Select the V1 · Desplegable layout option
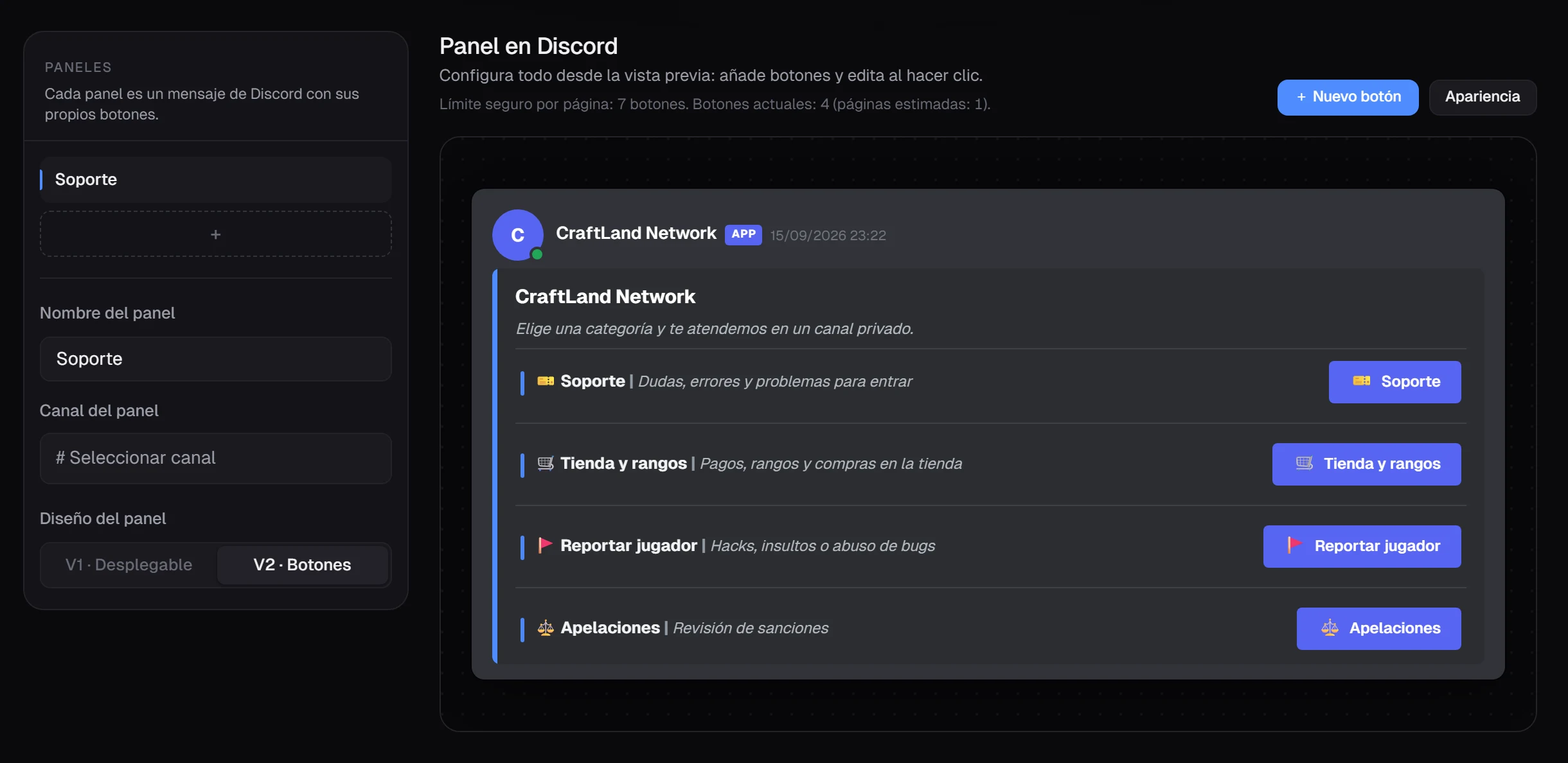This screenshot has width=1568, height=763. click(x=129, y=565)
